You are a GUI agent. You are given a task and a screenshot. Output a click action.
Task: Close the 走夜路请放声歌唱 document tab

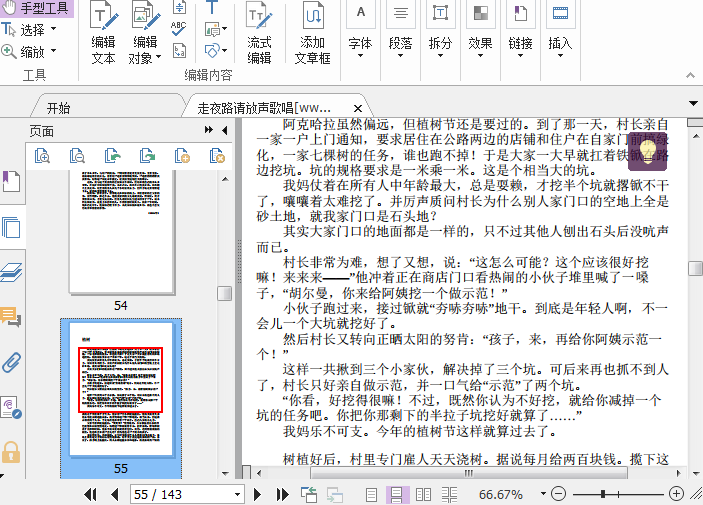[358, 109]
